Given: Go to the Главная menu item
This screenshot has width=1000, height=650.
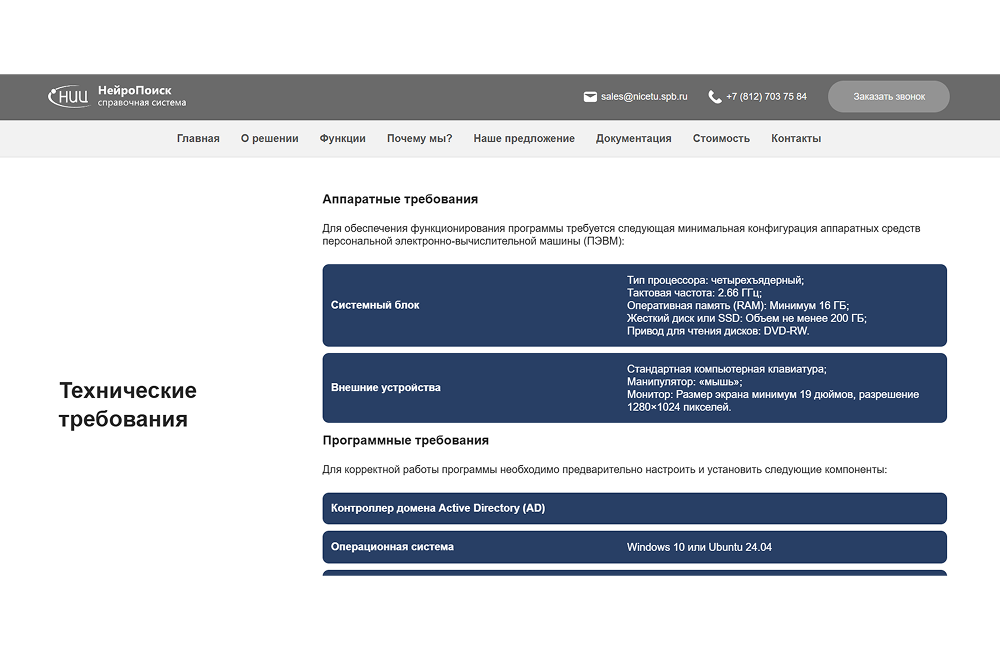Looking at the screenshot, I should tap(198, 138).
